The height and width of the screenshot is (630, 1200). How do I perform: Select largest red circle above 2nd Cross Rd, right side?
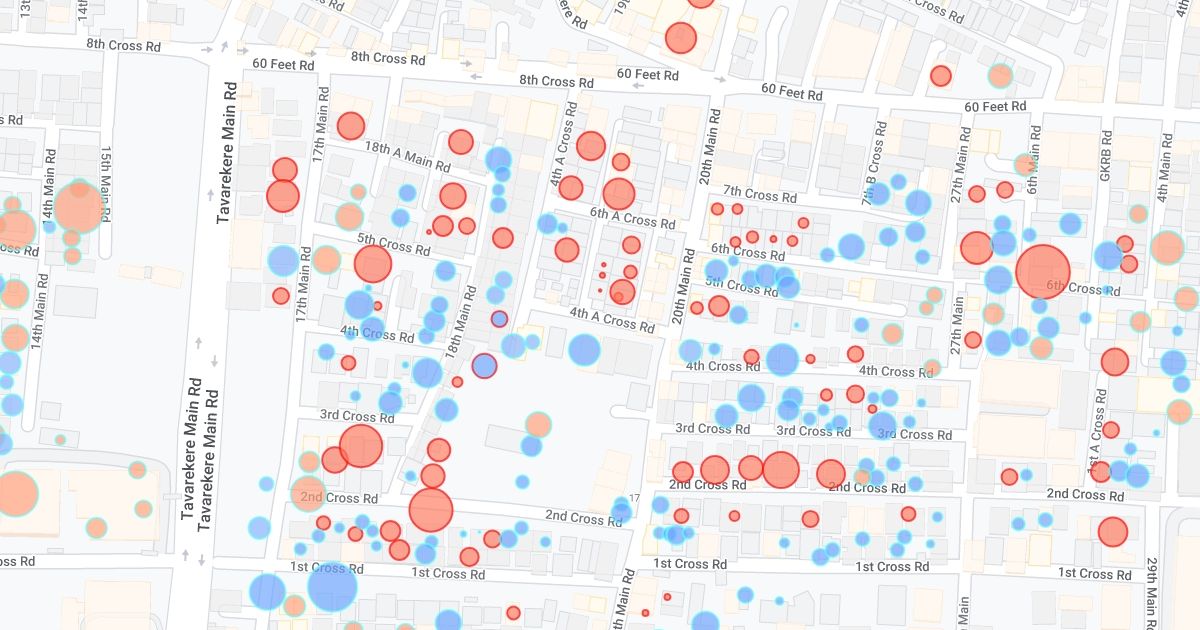pos(781,469)
